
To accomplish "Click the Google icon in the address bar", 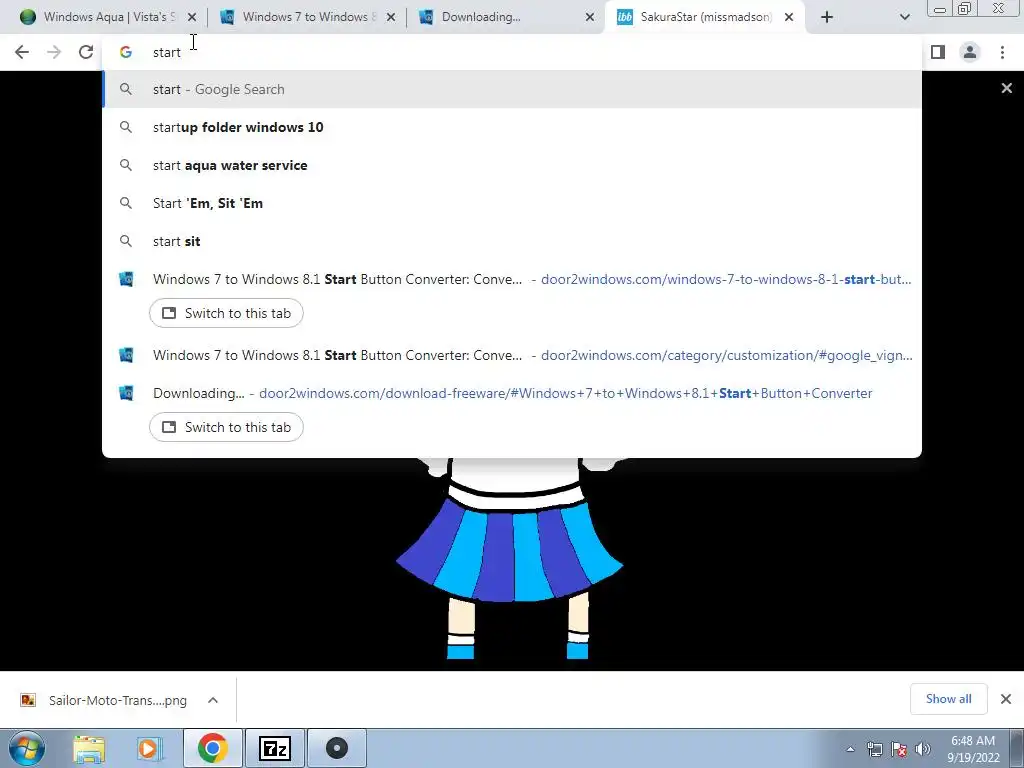I will coord(126,52).
